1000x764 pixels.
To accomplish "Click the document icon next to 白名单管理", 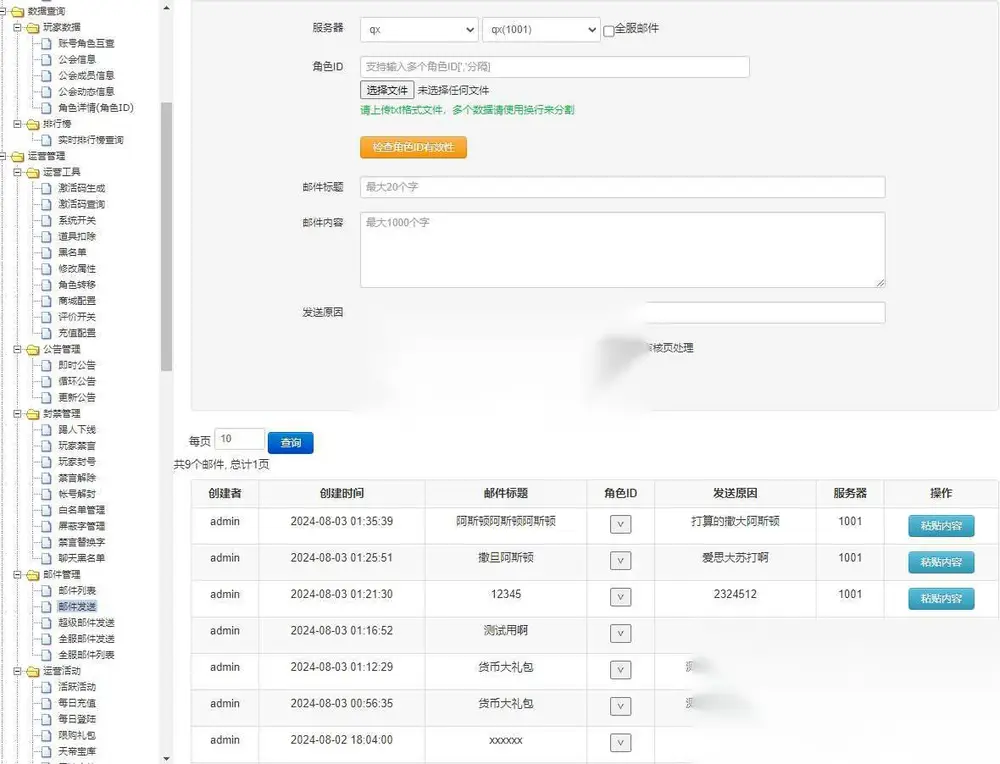I will pyautogui.click(x=46, y=510).
